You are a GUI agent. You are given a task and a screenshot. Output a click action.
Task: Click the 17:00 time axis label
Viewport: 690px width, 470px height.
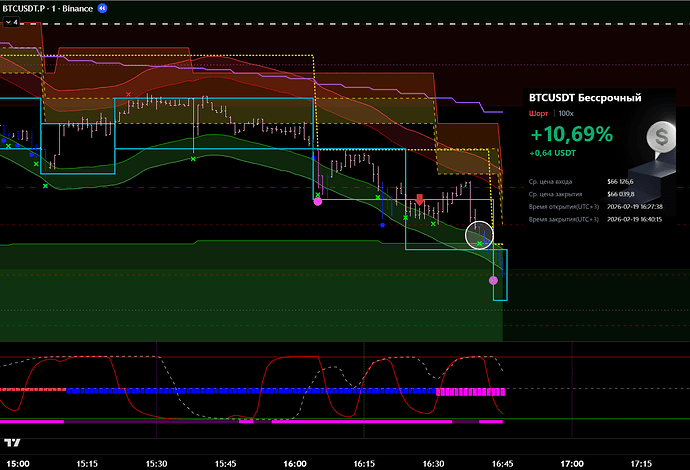[570, 463]
